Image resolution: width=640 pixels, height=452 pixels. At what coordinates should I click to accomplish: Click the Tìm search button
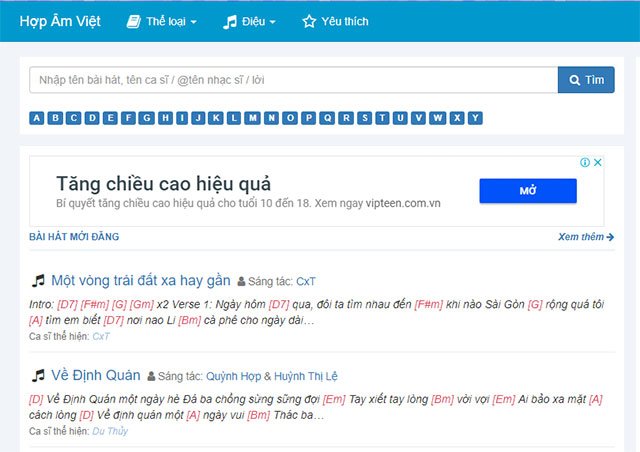[x=586, y=80]
